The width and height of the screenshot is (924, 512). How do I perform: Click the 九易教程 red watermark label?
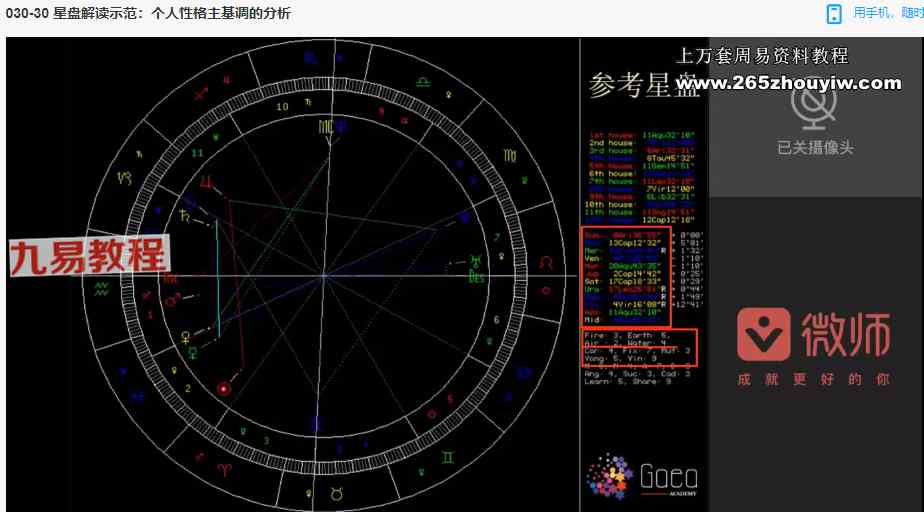tap(88, 256)
